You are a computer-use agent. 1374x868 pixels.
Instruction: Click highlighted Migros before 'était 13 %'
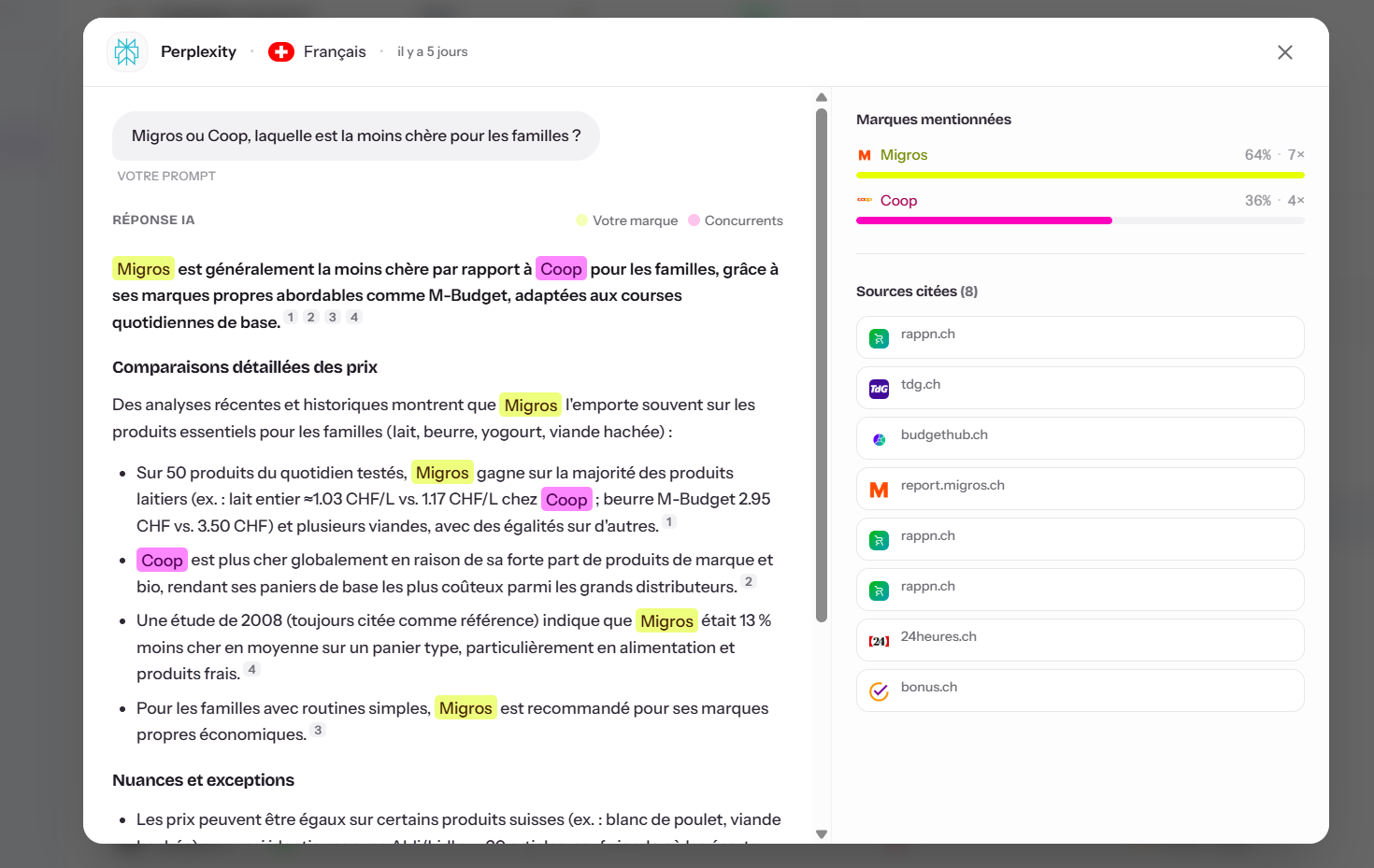[666, 620]
